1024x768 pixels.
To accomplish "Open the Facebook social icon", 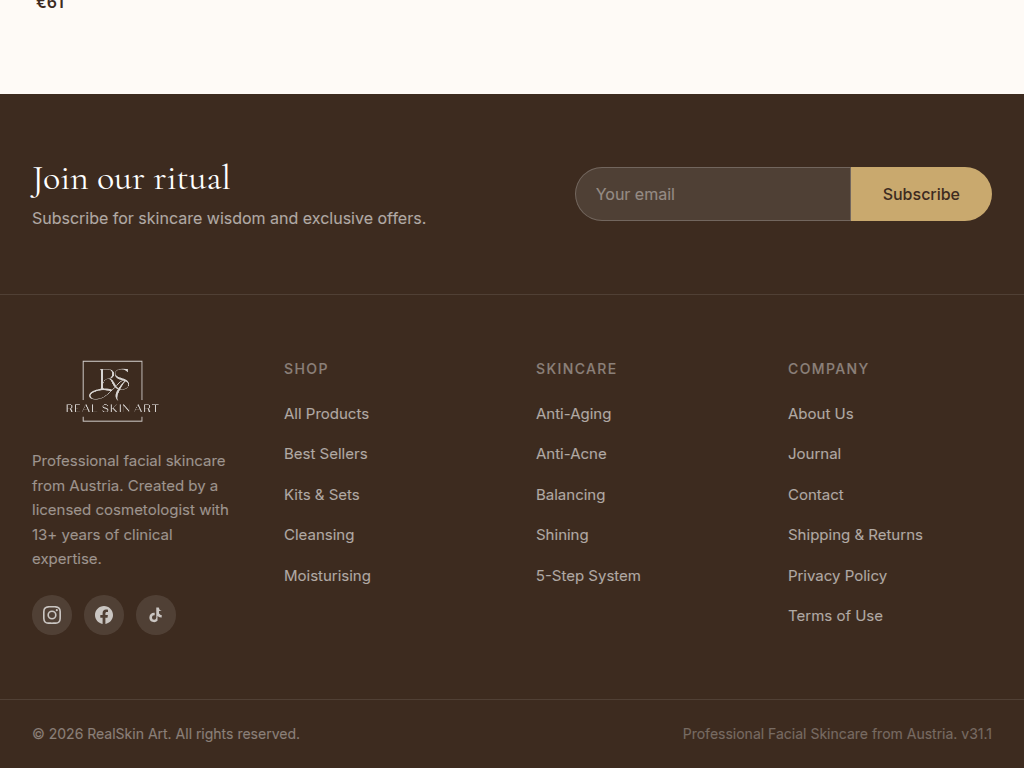I will coord(104,615).
